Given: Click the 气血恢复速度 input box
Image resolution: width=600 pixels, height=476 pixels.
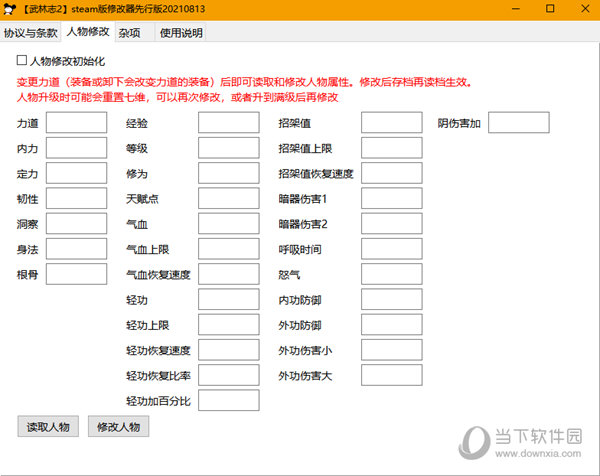Looking at the screenshot, I should point(229,274).
